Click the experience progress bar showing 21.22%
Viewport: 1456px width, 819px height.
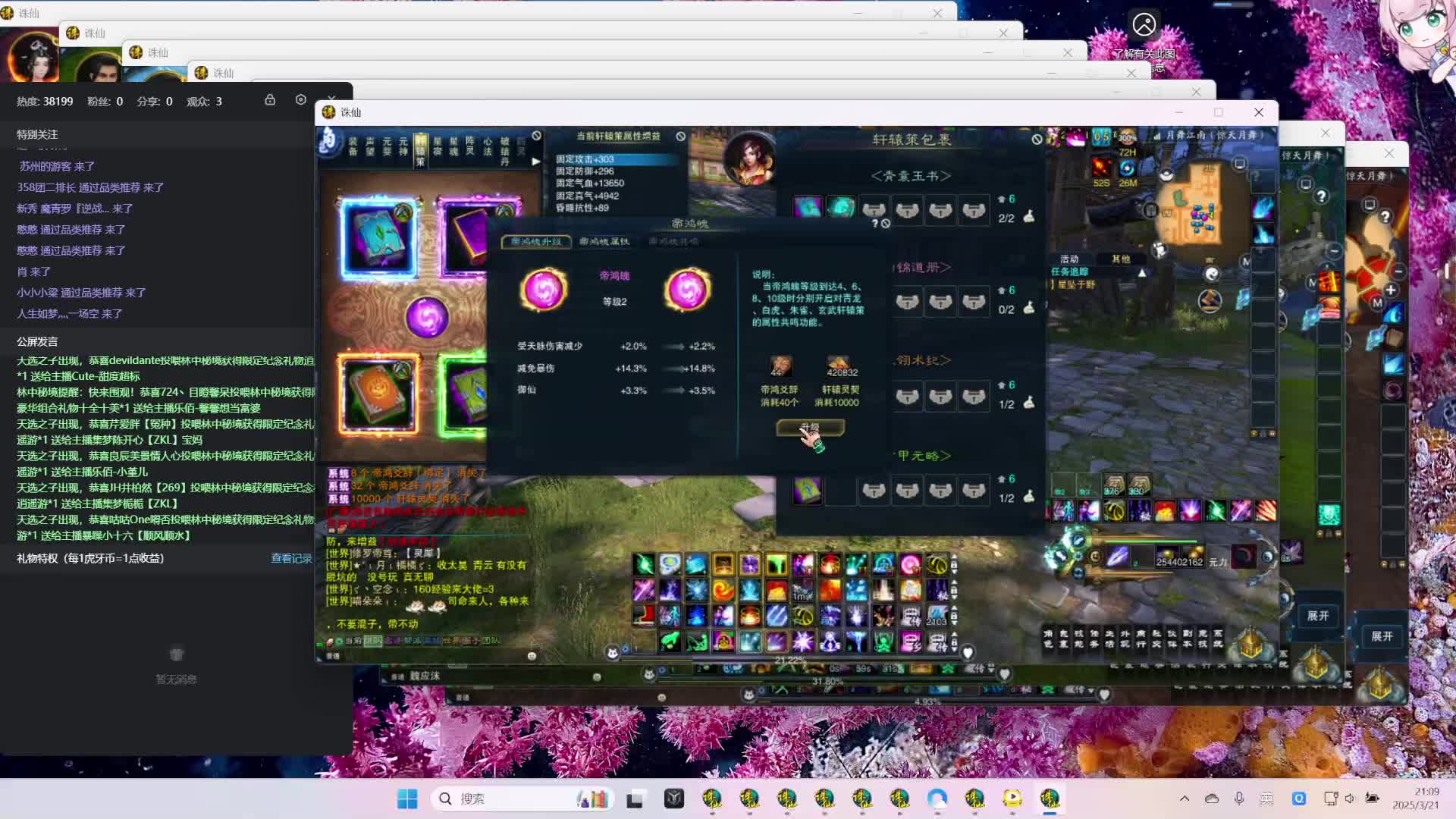[x=789, y=660]
